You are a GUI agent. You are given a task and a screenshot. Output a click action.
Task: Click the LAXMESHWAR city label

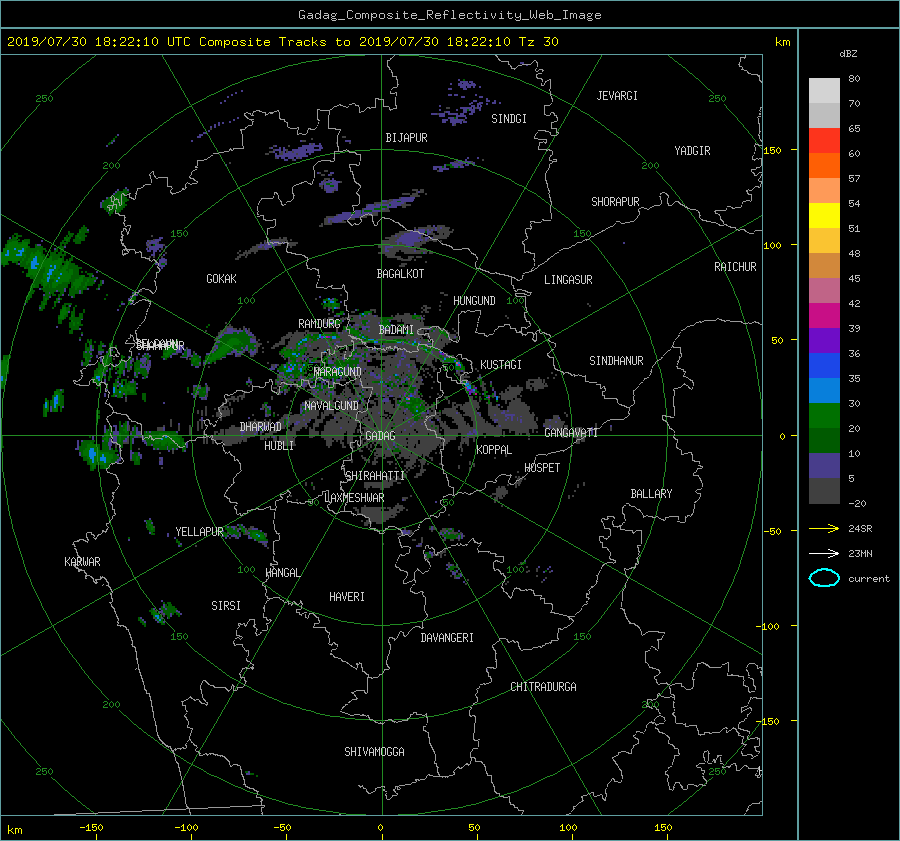tap(354, 498)
